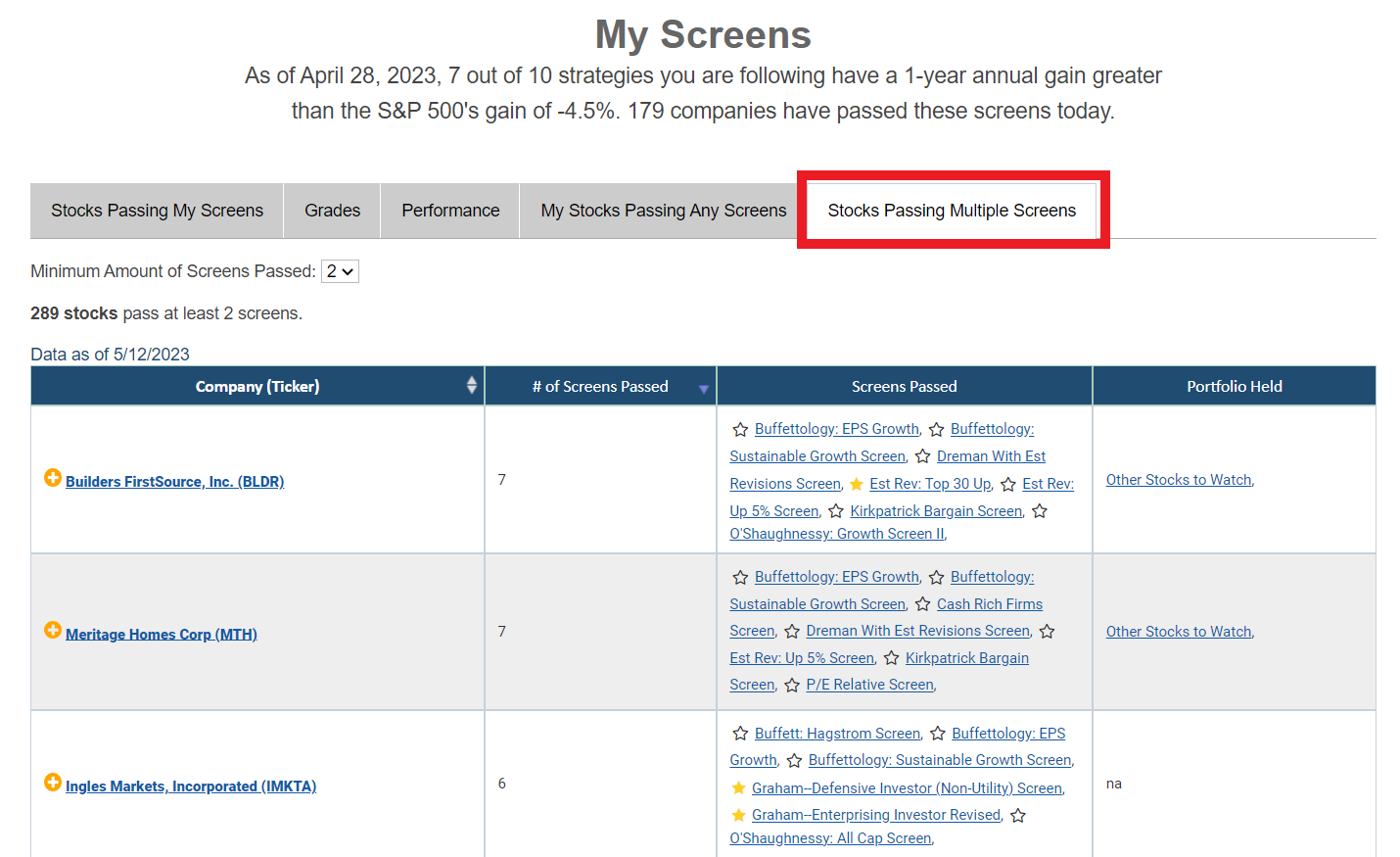Viewport: 1400px width, 857px height.
Task: Toggle star for Graham Enterprising Investor Revised
Action: click(x=738, y=815)
